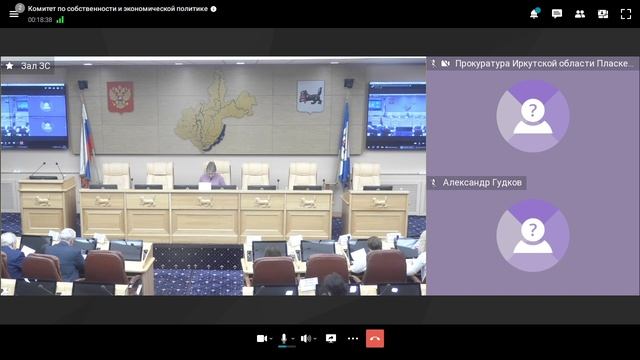This screenshot has width=640, height=360.
Task: Show the participants list
Action: (x=580, y=14)
